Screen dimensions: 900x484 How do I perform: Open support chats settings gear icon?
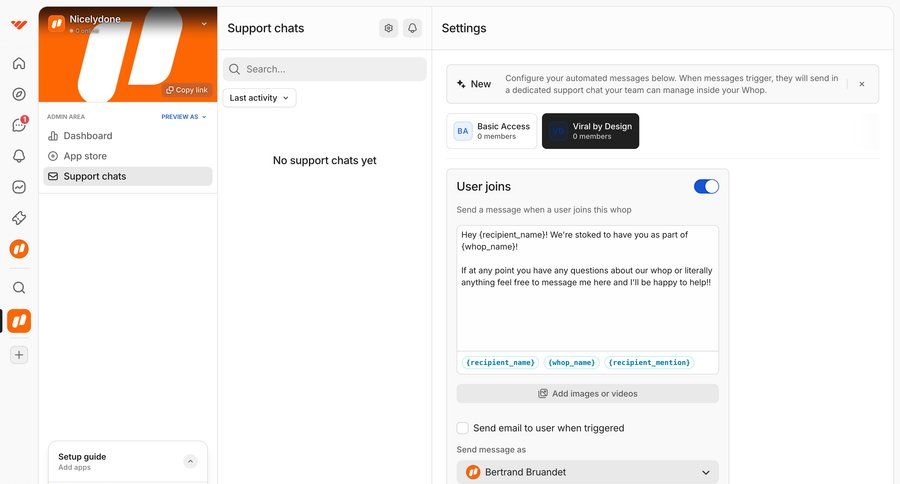click(x=389, y=28)
